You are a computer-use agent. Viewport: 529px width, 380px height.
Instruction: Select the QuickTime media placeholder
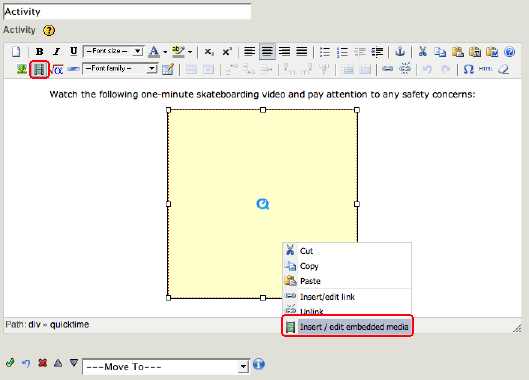[x=262, y=204]
